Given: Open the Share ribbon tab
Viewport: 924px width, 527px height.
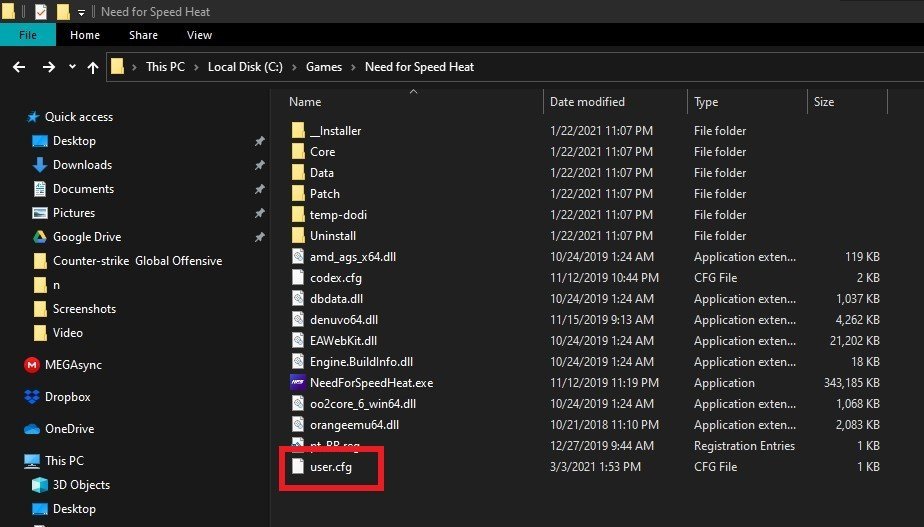Looking at the screenshot, I should pos(143,35).
